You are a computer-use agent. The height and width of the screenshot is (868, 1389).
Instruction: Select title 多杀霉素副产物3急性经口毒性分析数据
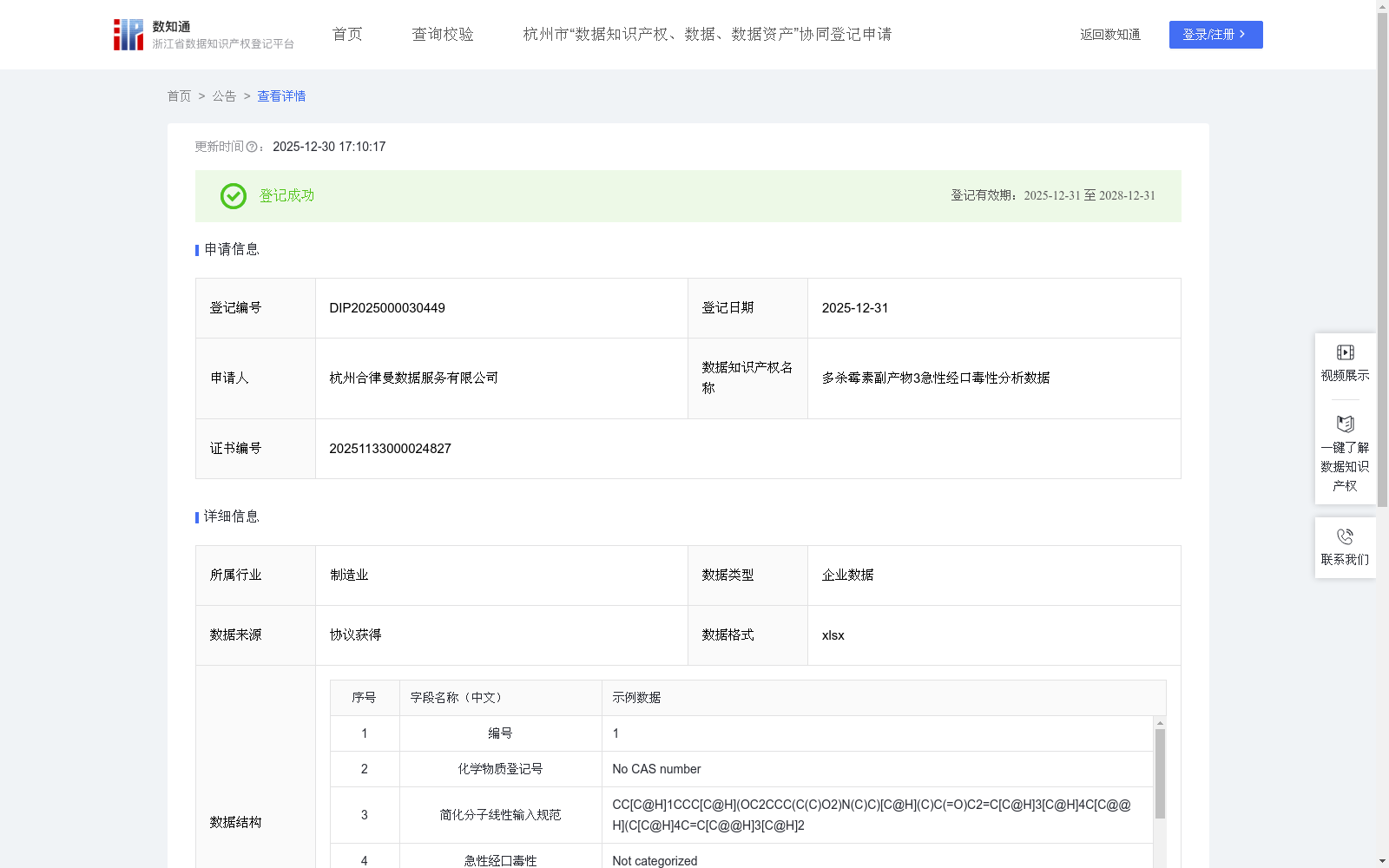click(936, 378)
